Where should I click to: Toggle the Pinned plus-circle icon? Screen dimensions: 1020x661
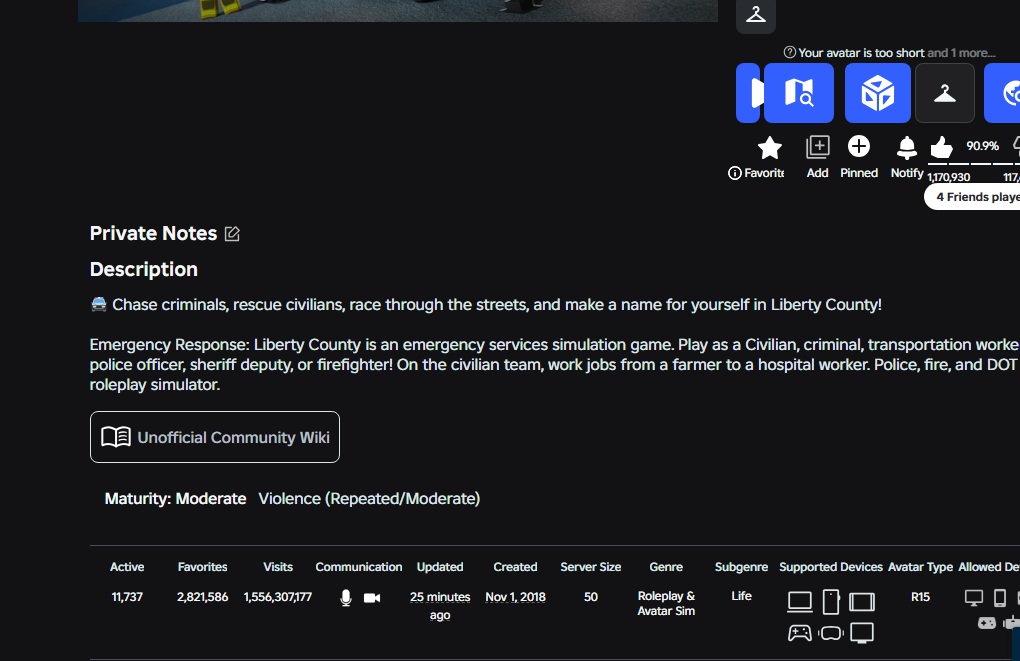pos(859,146)
